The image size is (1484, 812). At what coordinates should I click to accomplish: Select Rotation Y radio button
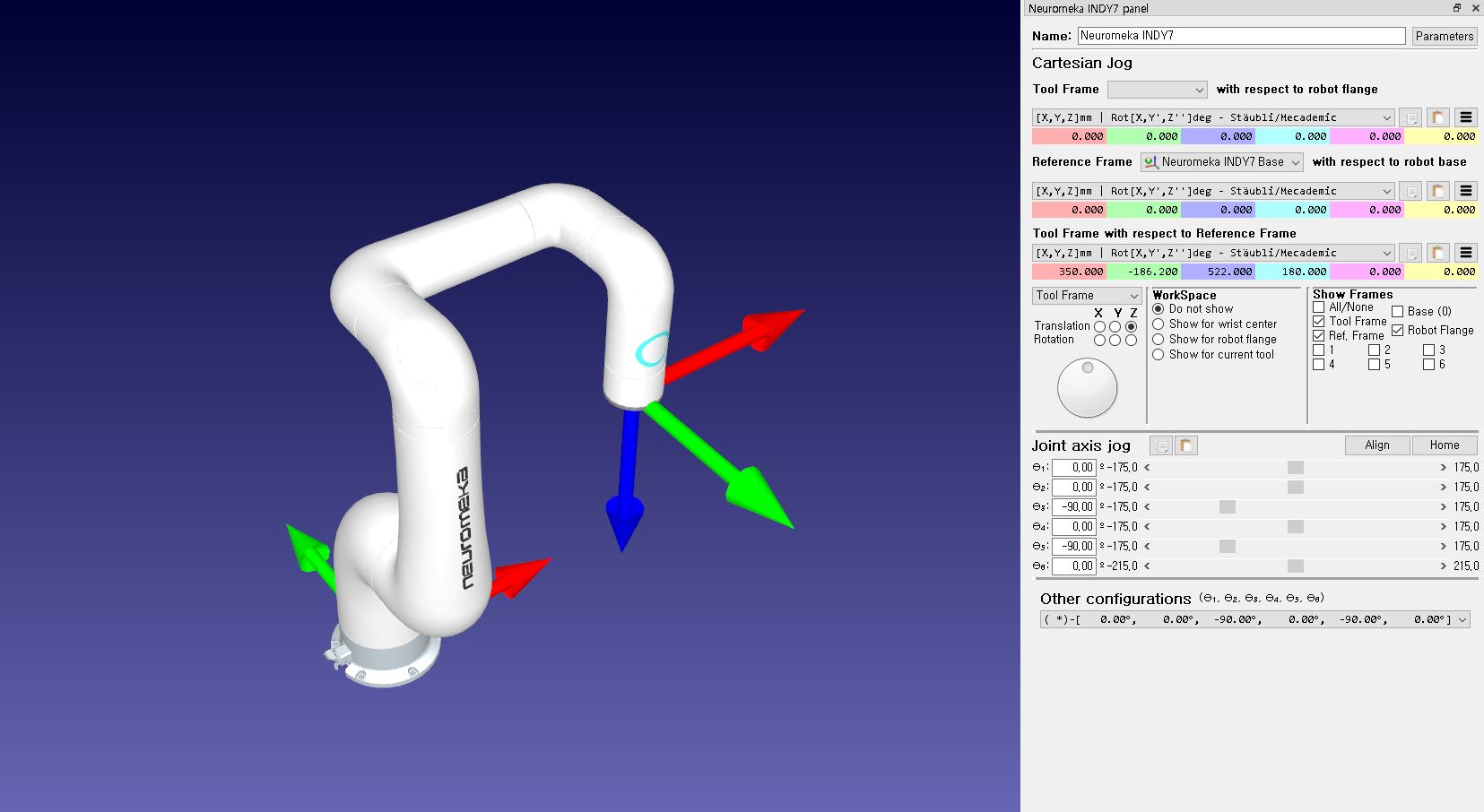(x=1115, y=341)
